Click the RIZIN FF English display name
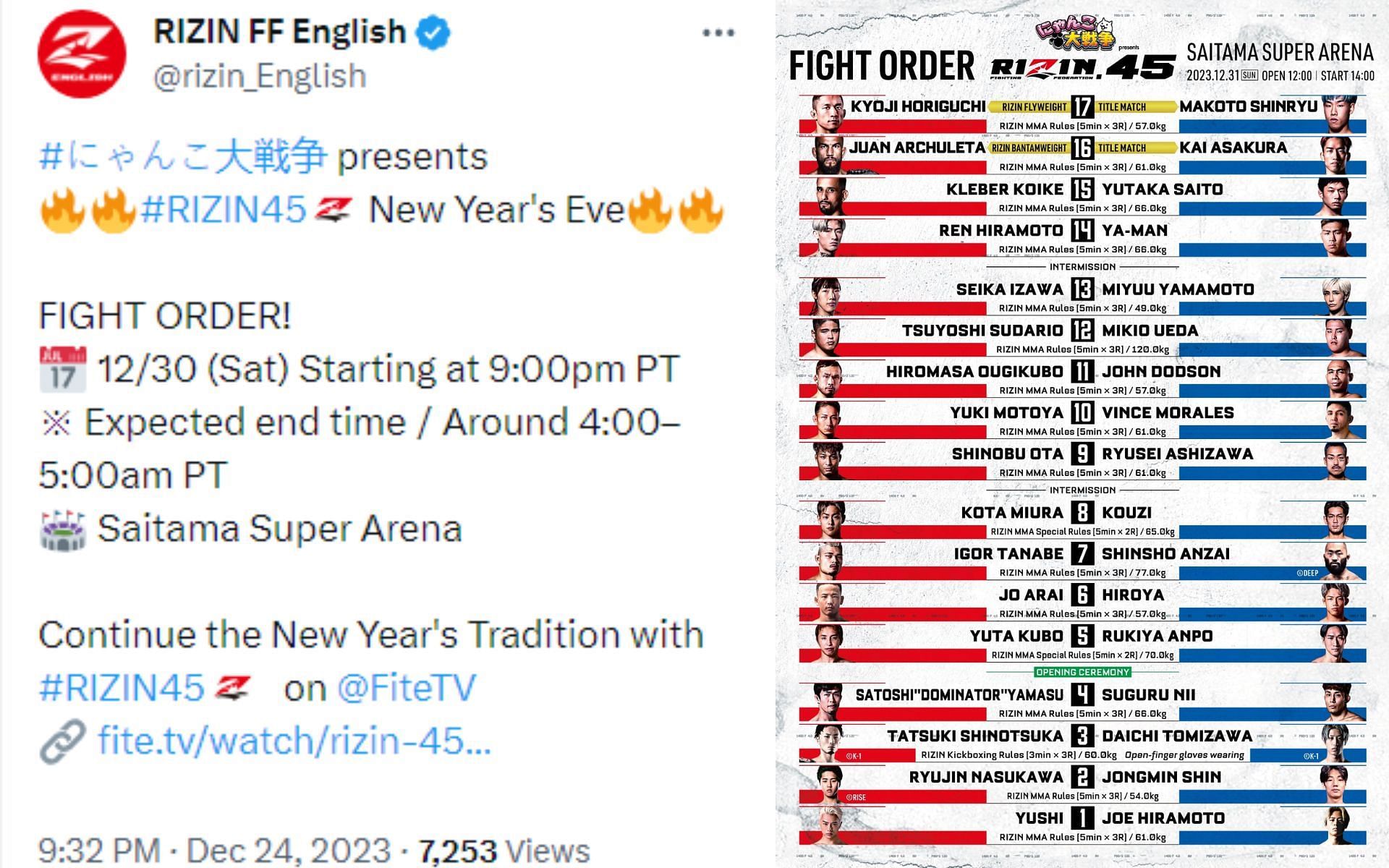1389x868 pixels. coord(279,32)
